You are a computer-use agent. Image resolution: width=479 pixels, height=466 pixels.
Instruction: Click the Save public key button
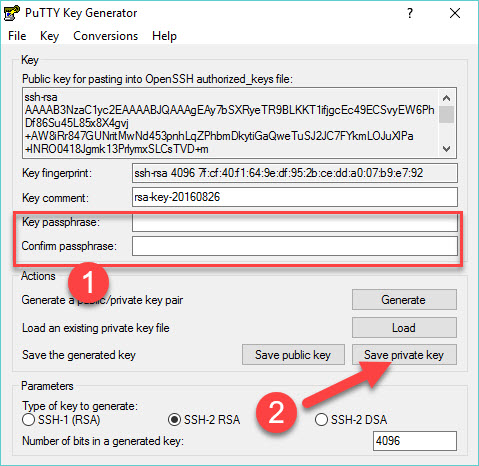point(293,355)
